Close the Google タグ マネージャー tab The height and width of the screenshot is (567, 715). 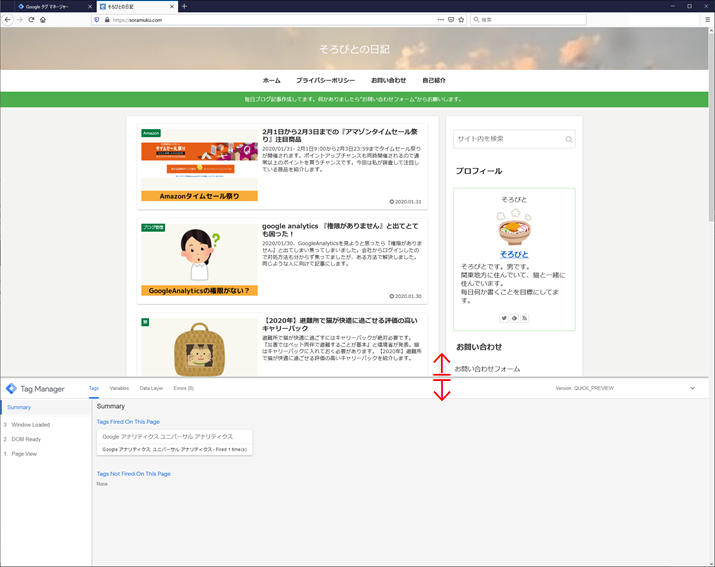pyautogui.click(x=90, y=6)
